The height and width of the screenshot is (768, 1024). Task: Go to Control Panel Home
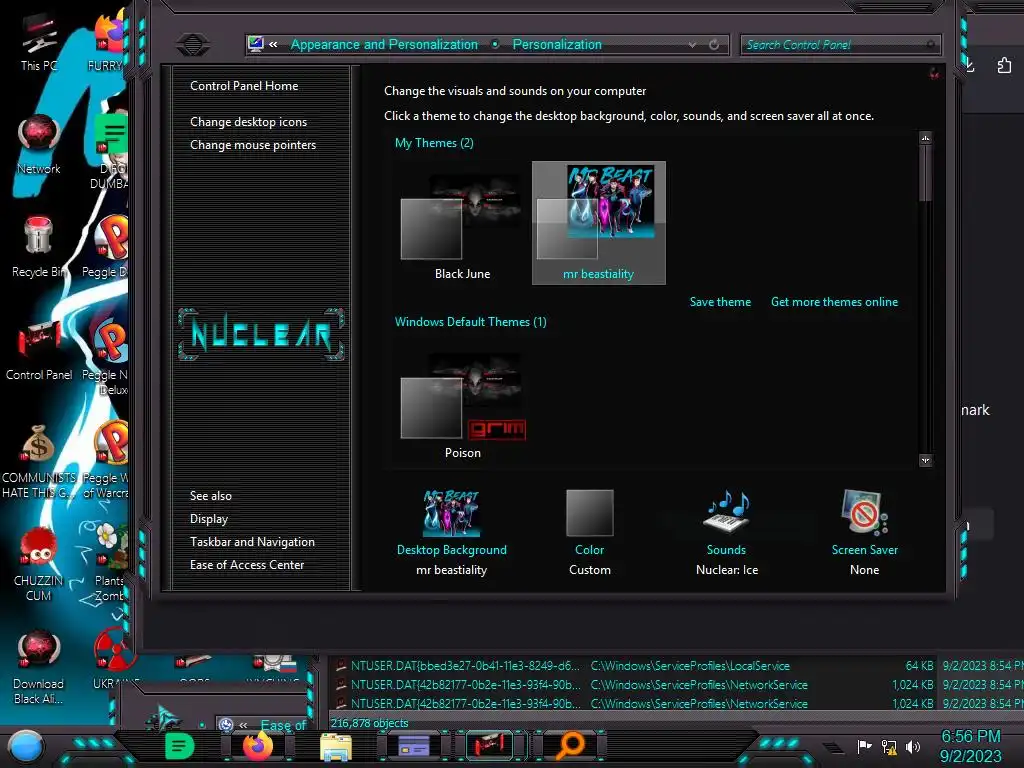pos(244,86)
